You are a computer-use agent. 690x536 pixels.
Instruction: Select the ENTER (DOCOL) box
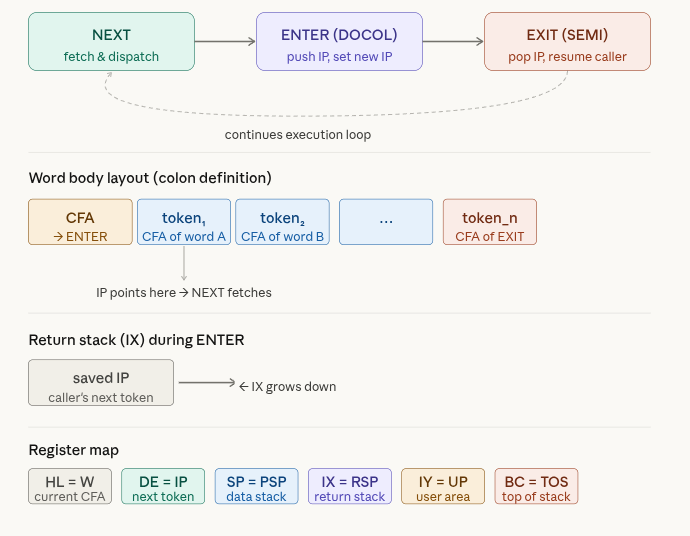339,42
